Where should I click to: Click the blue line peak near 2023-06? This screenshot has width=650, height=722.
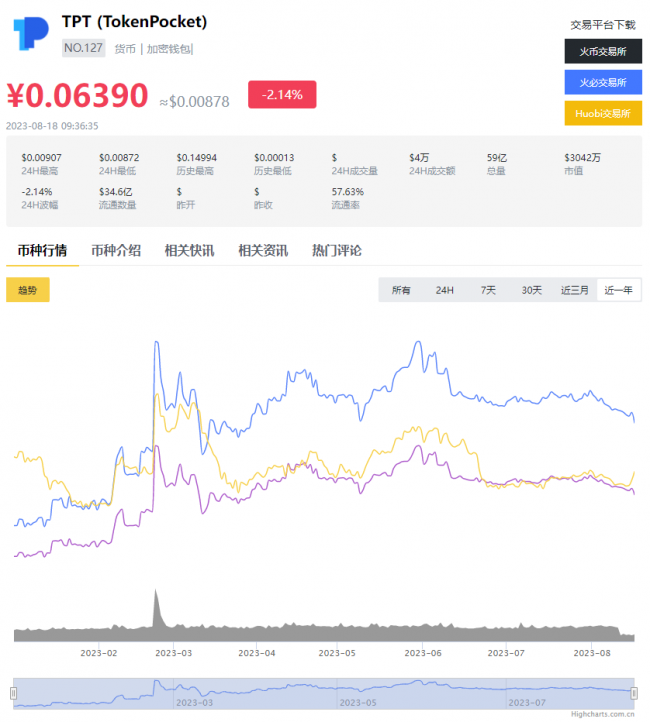(418, 342)
